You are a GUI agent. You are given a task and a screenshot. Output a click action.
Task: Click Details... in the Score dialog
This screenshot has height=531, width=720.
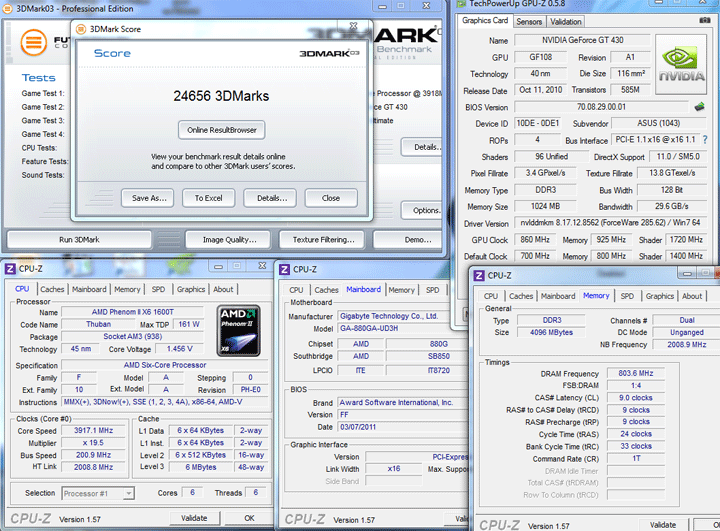pyautogui.click(x=270, y=198)
